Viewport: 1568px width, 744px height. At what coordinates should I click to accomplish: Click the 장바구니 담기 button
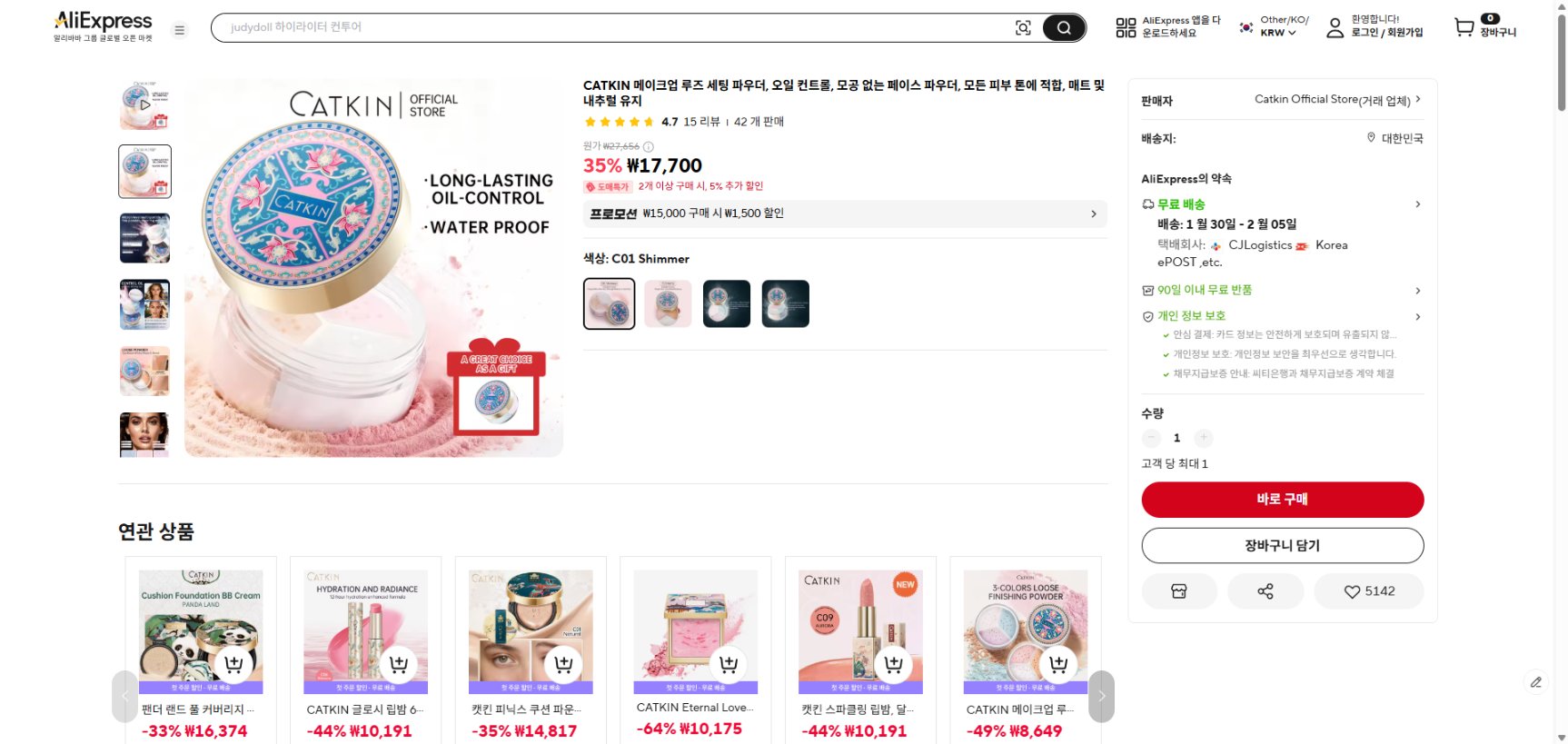click(x=1282, y=546)
